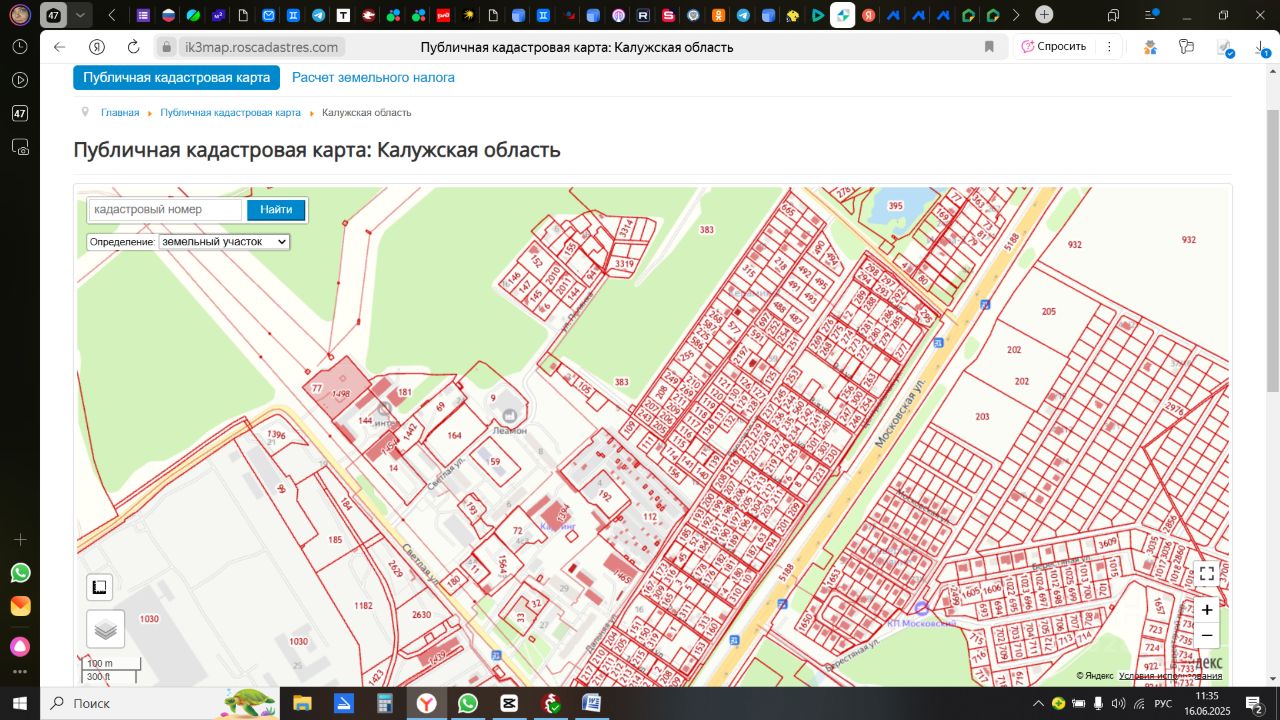Screen dimensions: 1280x720
Task: Open Условия использования link on map
Action: coord(1170,676)
